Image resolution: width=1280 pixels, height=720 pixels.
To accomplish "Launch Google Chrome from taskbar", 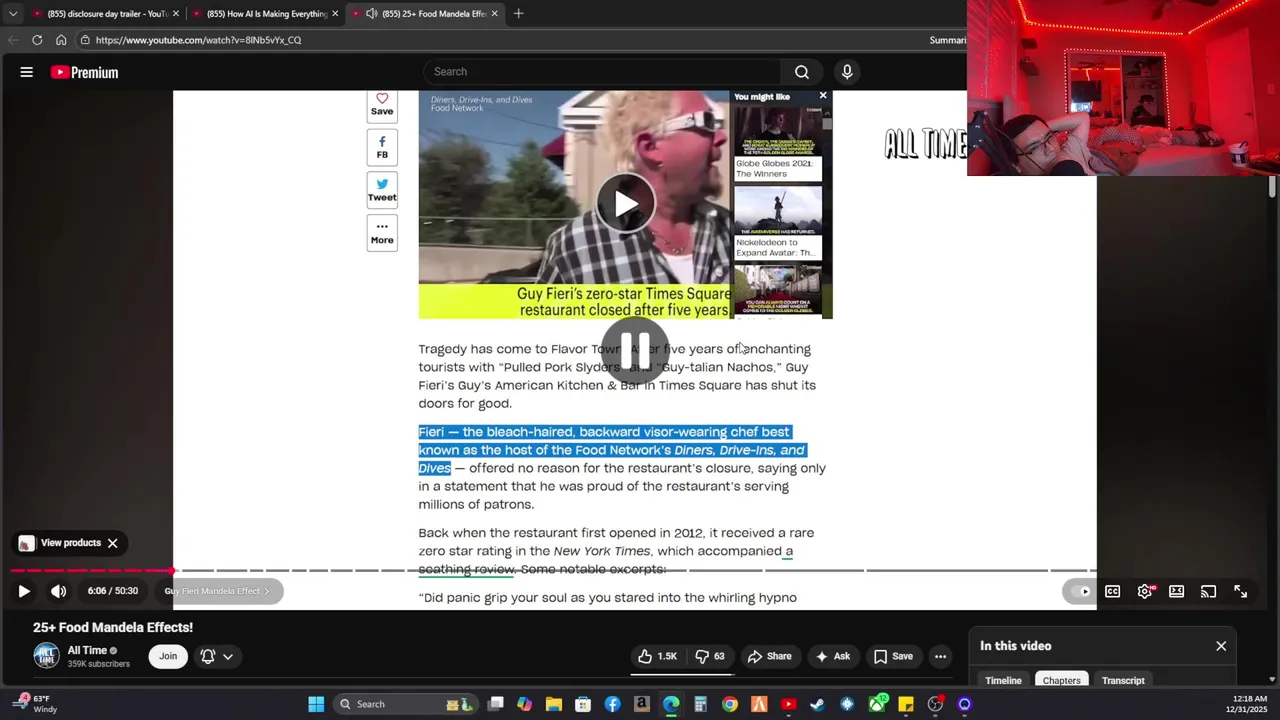I will click(x=730, y=704).
